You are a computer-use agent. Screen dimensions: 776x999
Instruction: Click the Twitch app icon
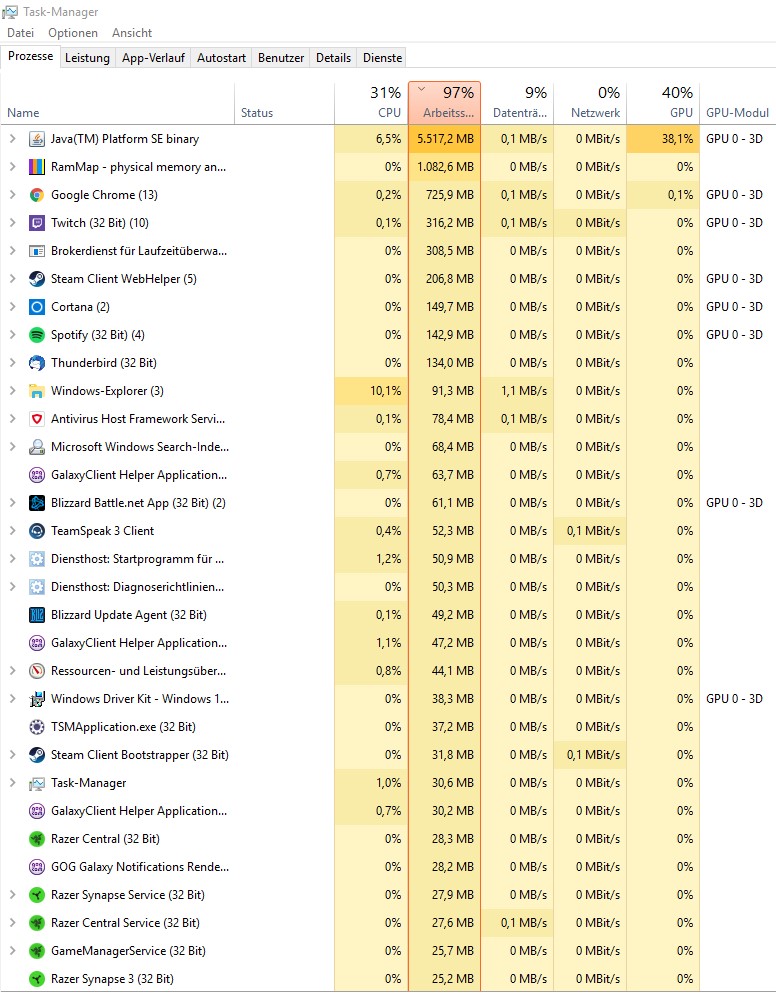pos(37,223)
